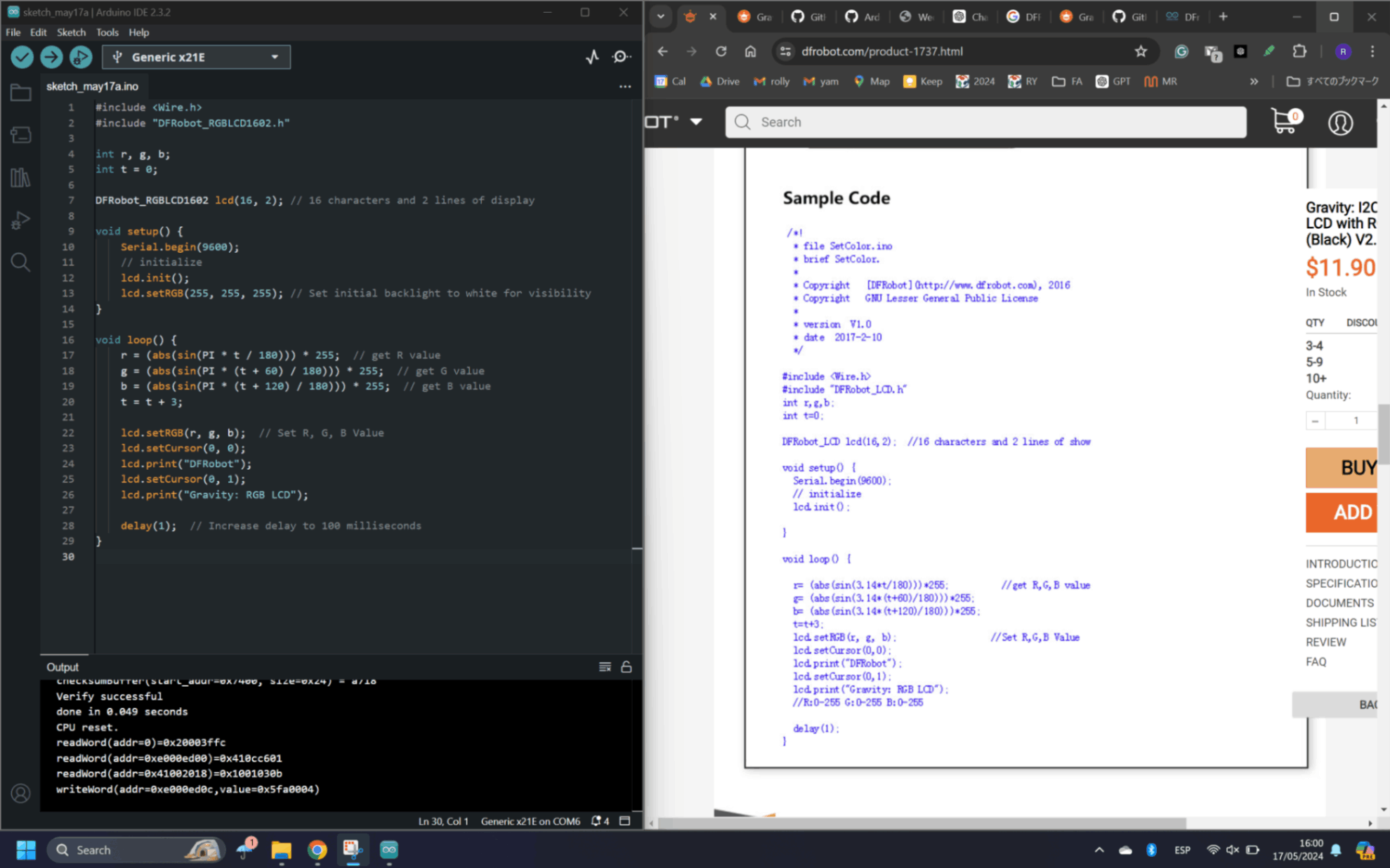The image size is (1390, 868).
Task: Click the volume muted tray icon
Action: tap(1232, 850)
